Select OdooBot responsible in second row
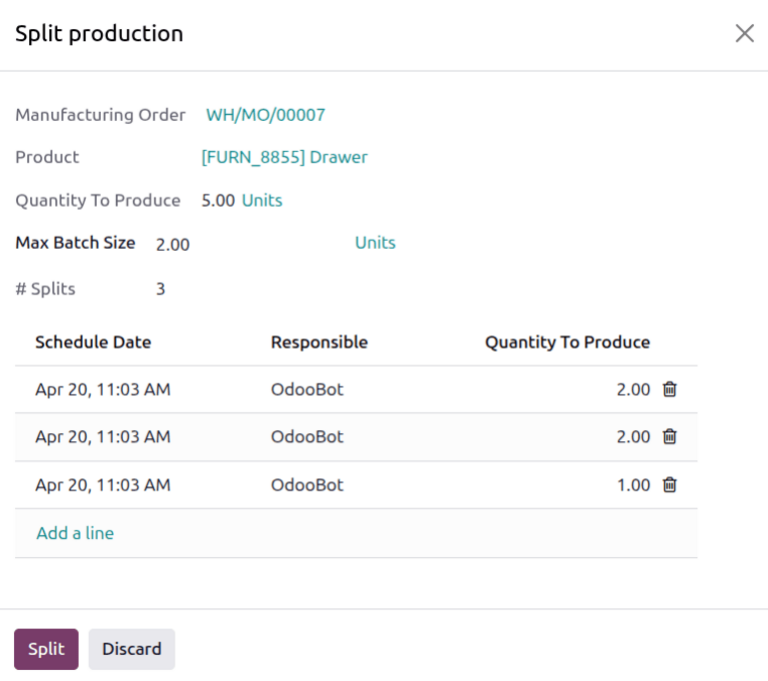Image resolution: width=768 pixels, height=681 pixels. (x=307, y=437)
